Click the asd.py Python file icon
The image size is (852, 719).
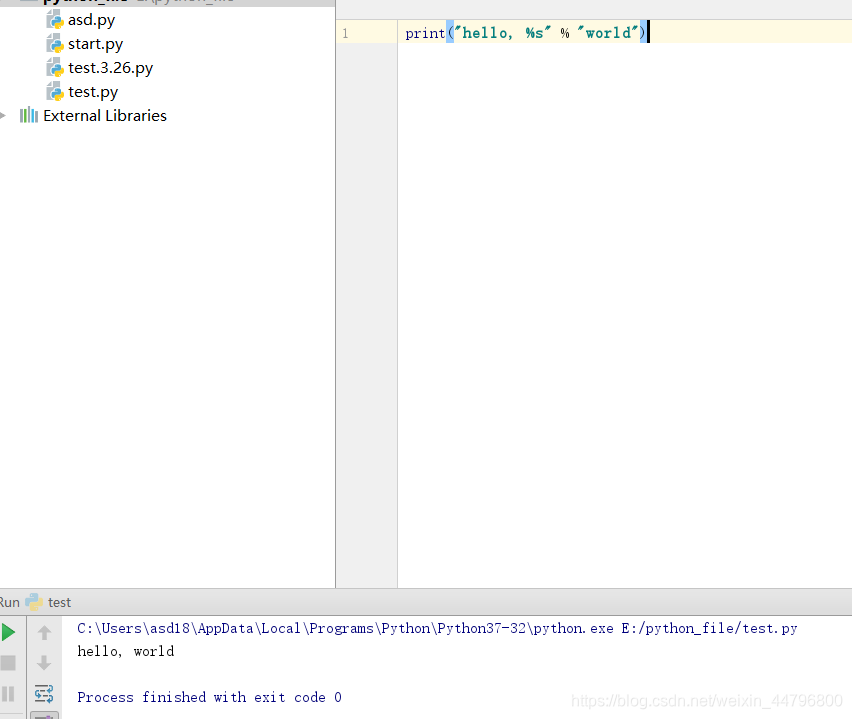coord(55,20)
